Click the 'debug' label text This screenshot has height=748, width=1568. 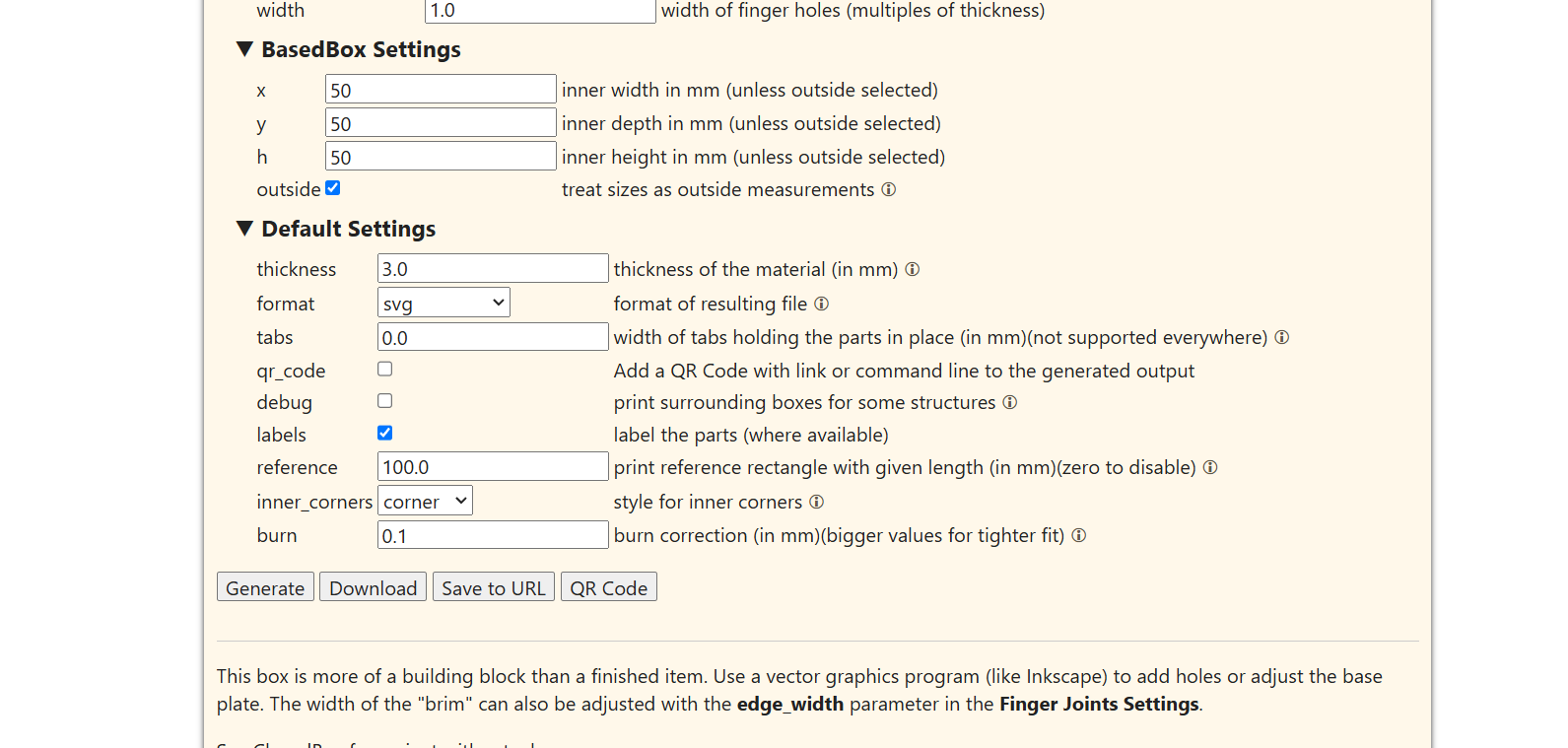tap(284, 402)
